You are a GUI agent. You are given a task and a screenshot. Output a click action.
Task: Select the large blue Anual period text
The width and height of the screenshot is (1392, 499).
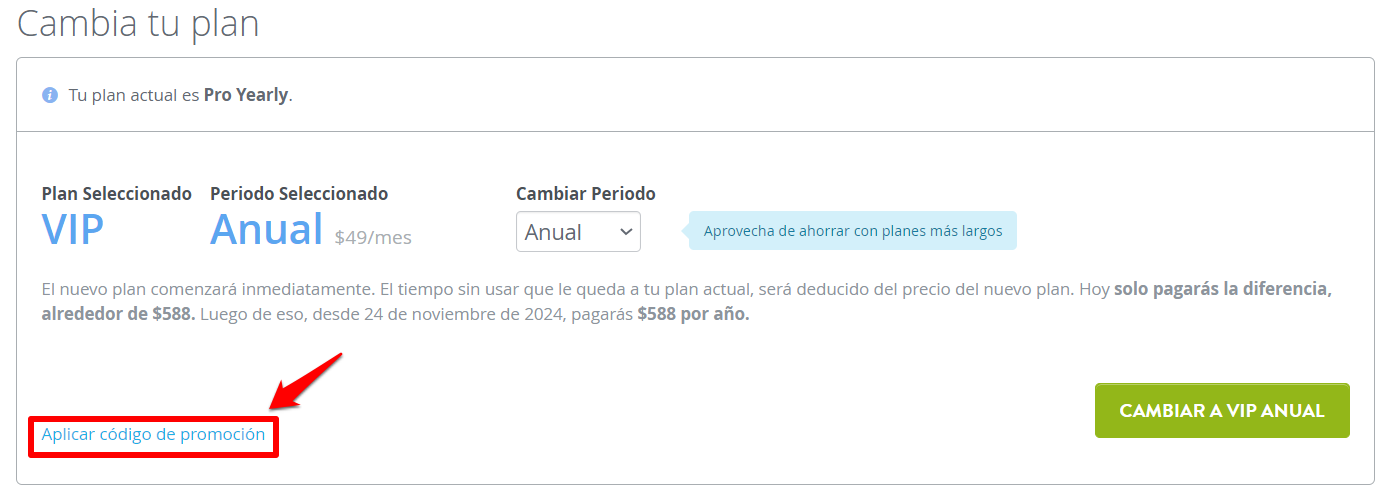(266, 230)
